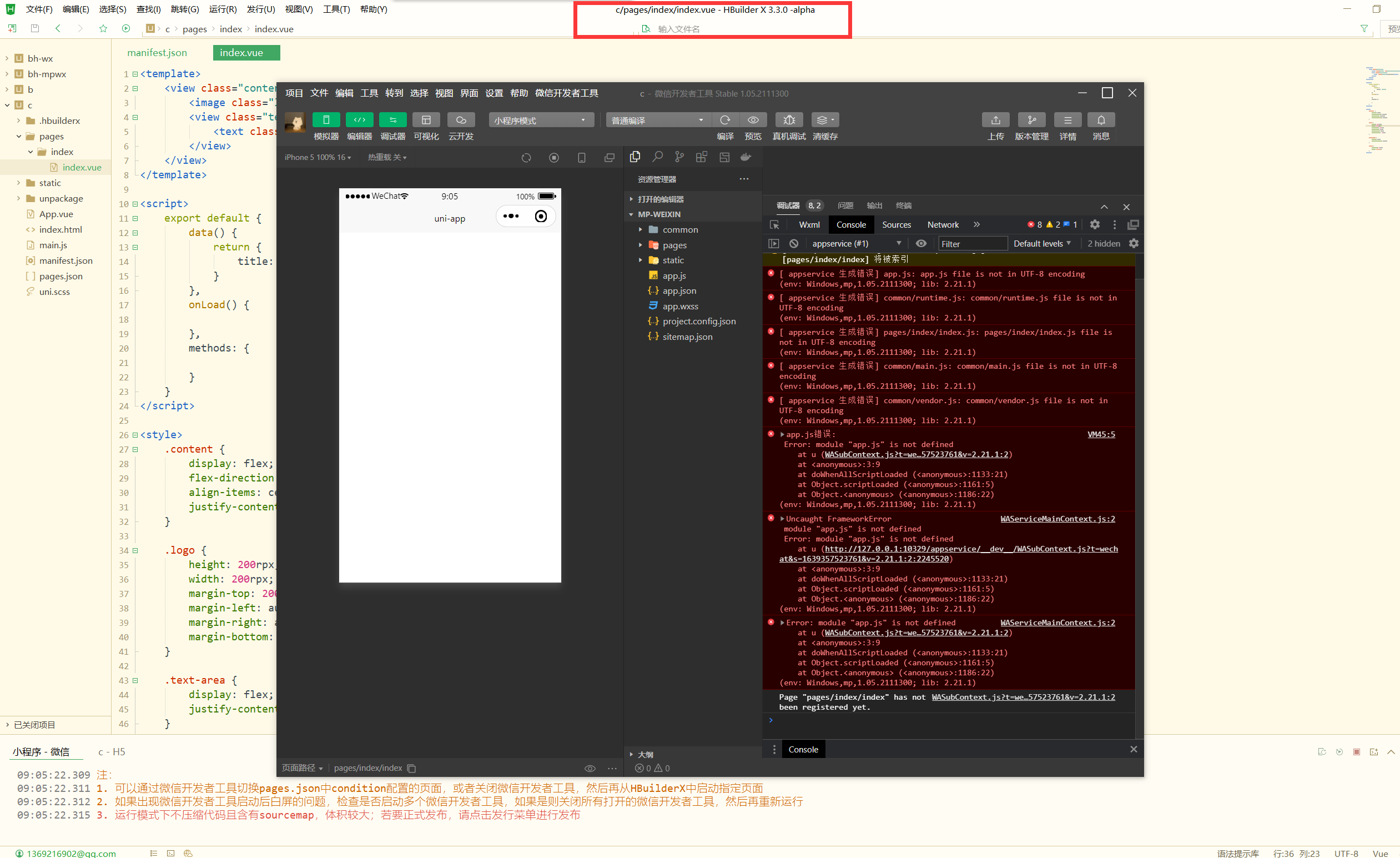Click the green simulator (模拟器) toolbar icon
The width and height of the screenshot is (1400, 858).
[x=325, y=120]
